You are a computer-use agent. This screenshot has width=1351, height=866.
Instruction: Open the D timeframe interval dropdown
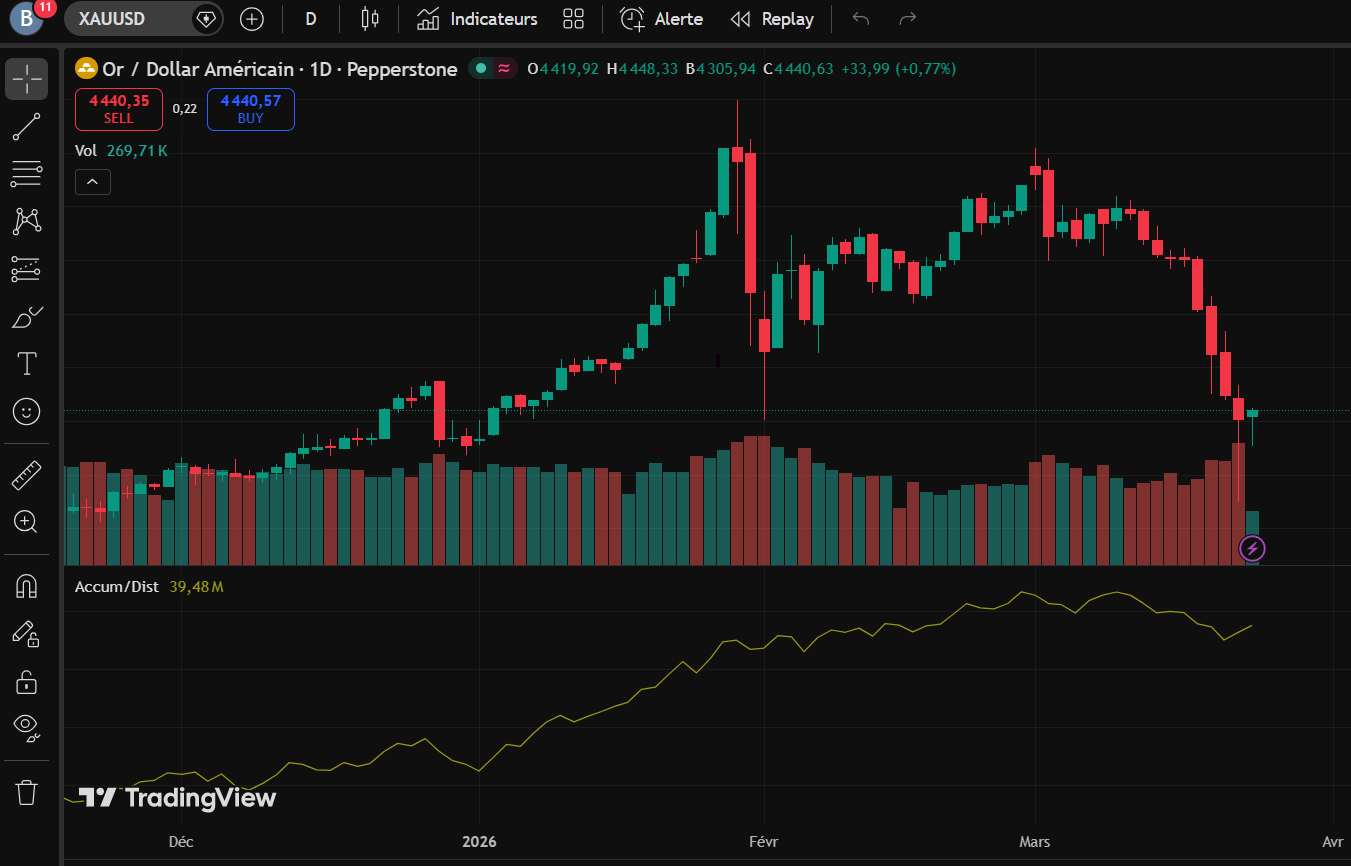(311, 19)
